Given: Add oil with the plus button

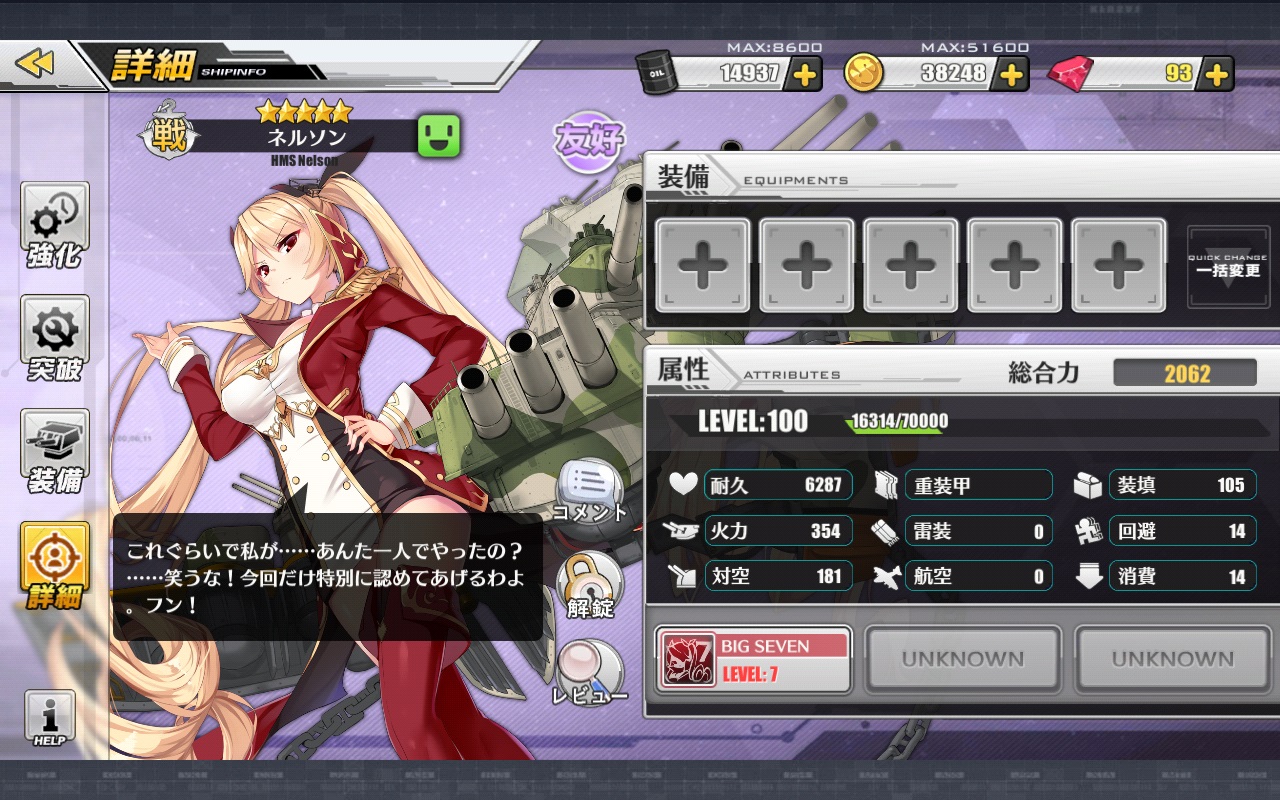Looking at the screenshot, I should (x=805, y=74).
